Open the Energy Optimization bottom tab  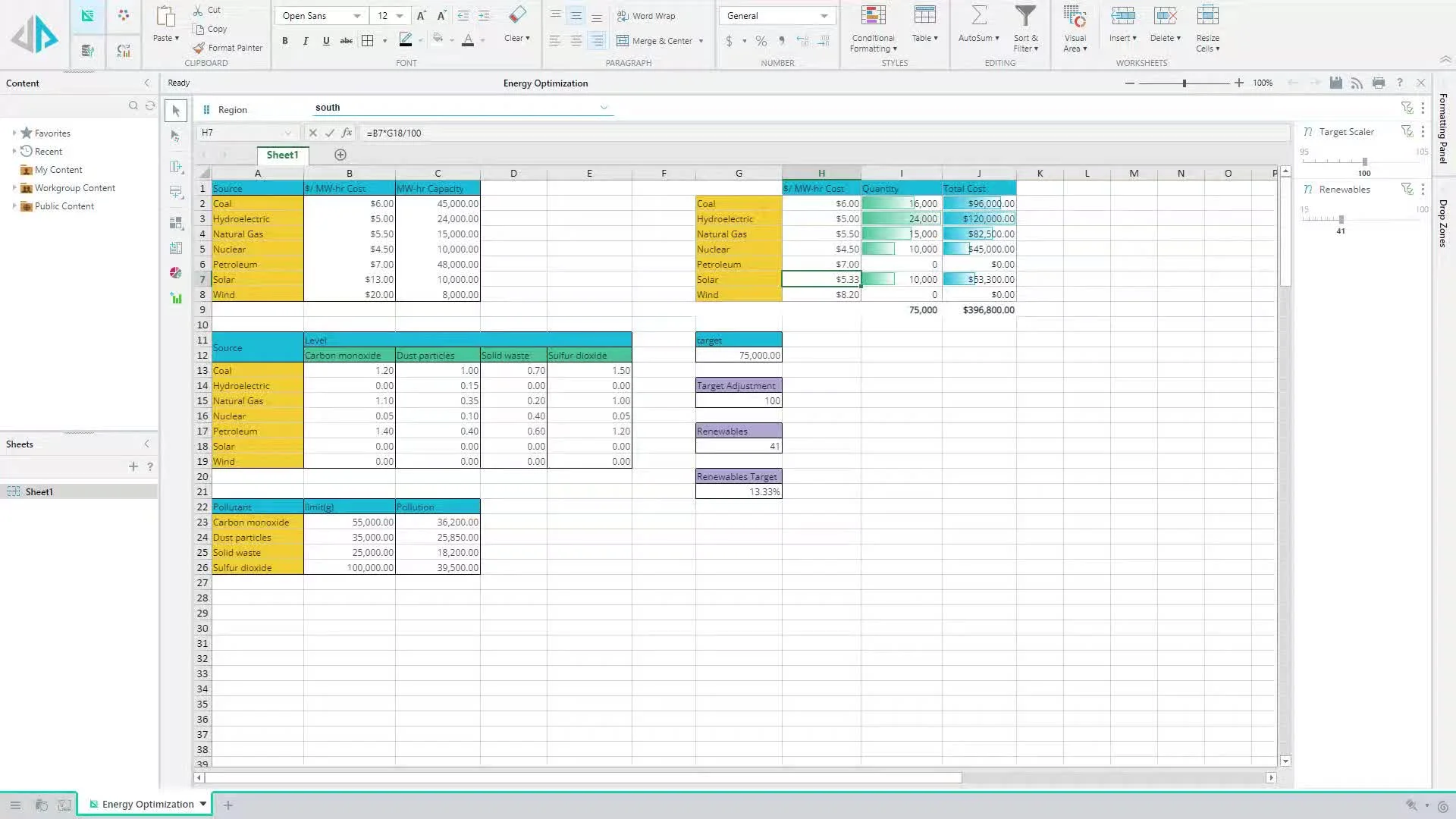[x=147, y=805]
